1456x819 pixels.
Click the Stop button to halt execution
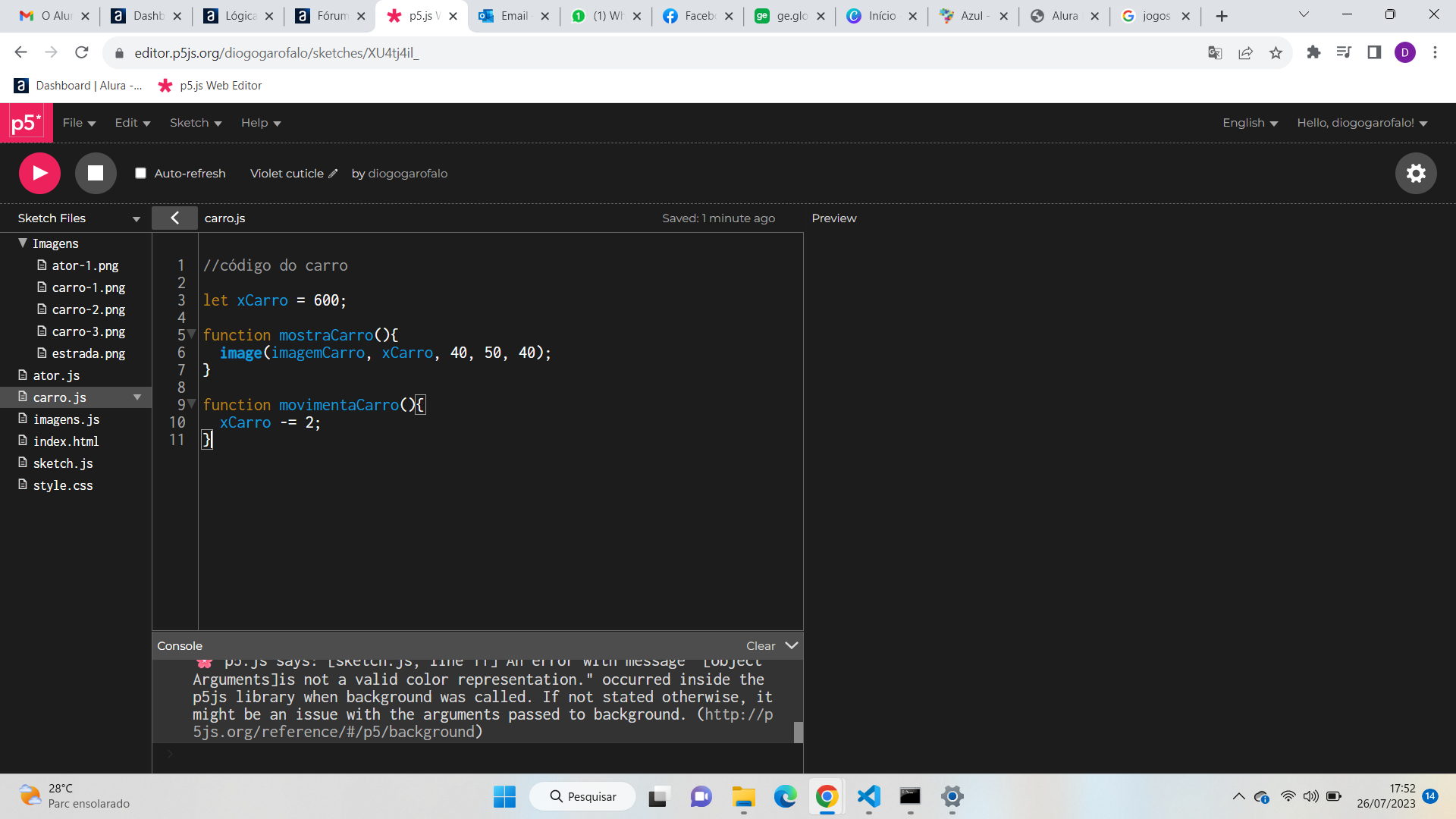[94, 173]
